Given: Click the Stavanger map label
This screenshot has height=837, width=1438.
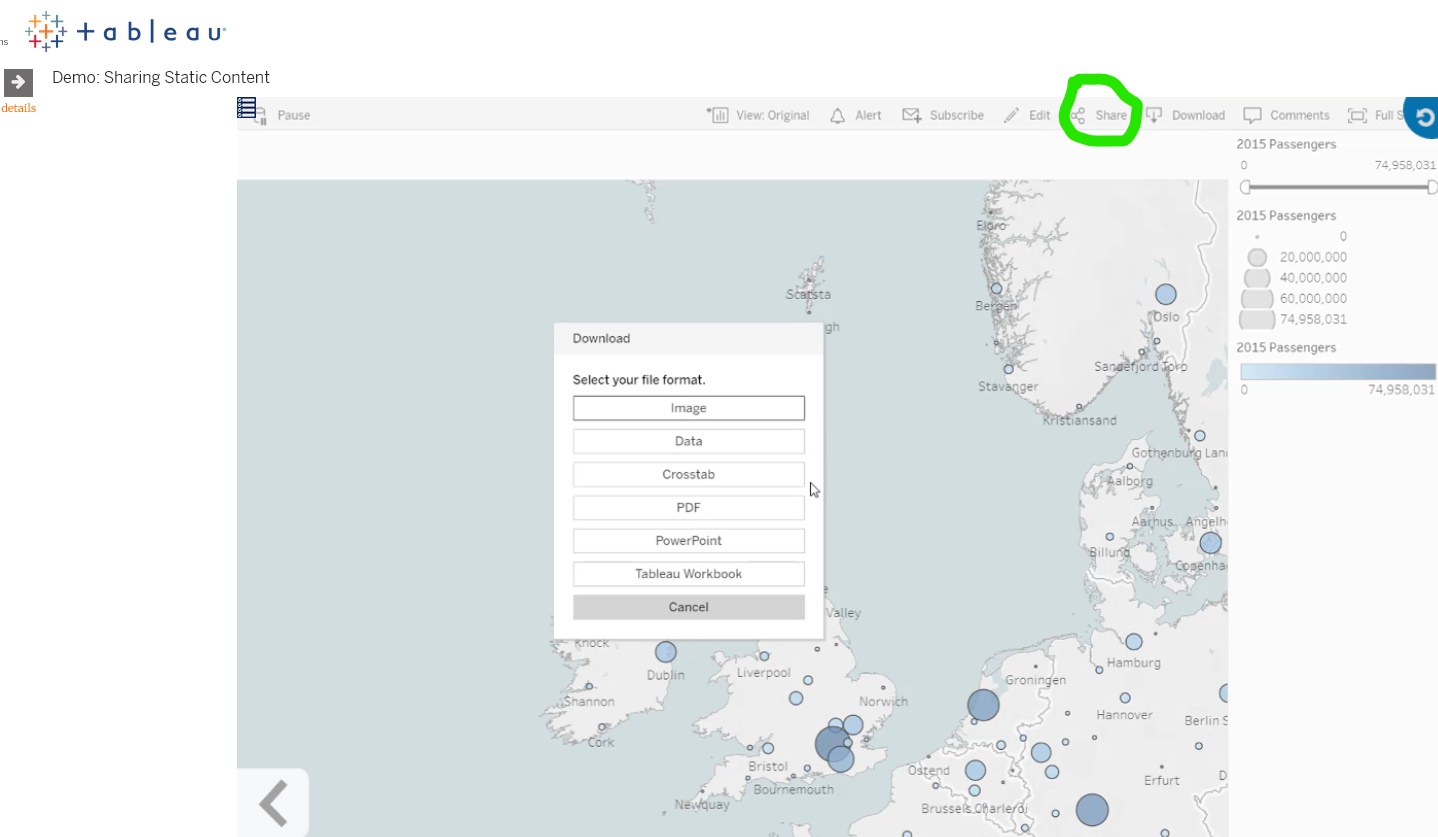Looking at the screenshot, I should pos(1008,386).
